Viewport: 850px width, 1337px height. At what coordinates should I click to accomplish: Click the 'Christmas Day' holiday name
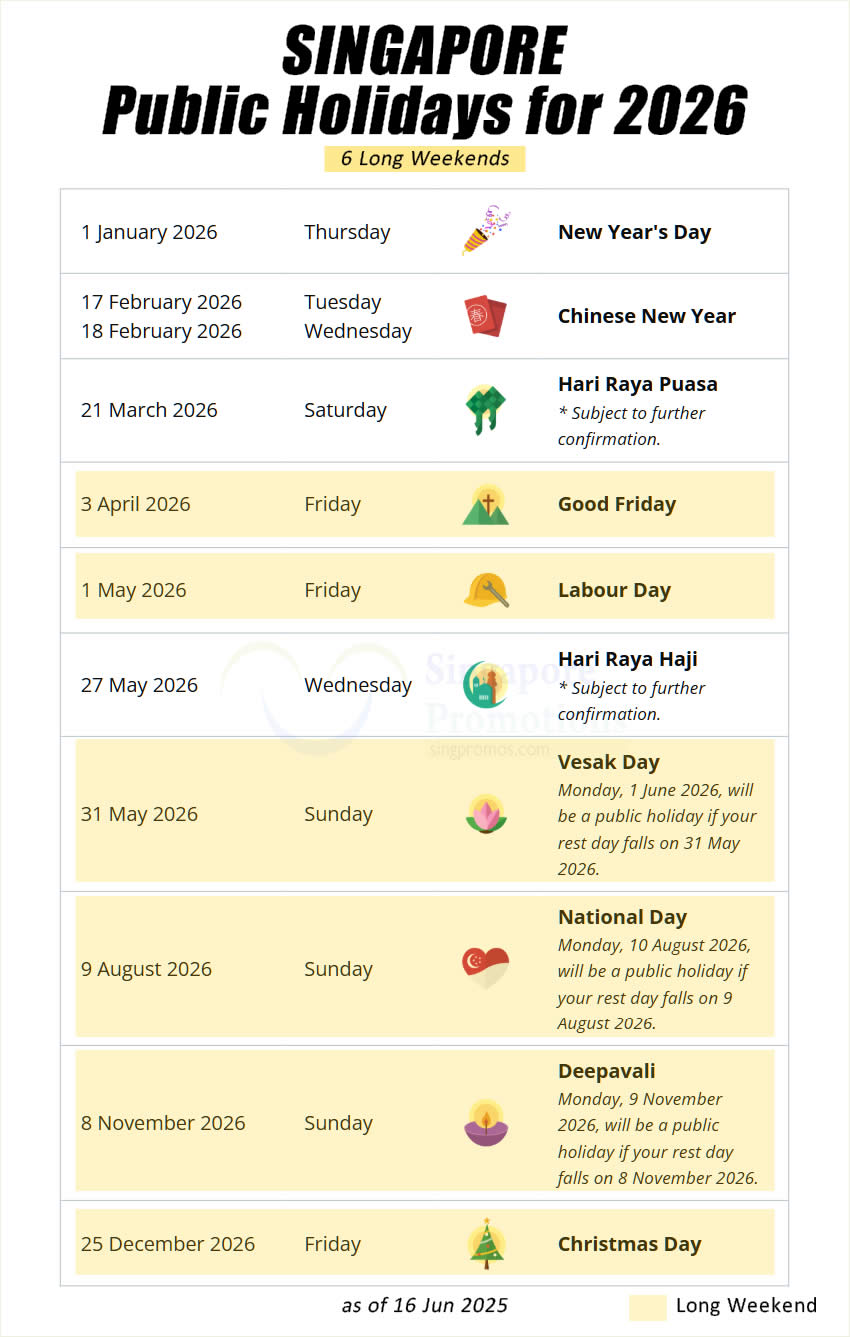coord(630,1244)
